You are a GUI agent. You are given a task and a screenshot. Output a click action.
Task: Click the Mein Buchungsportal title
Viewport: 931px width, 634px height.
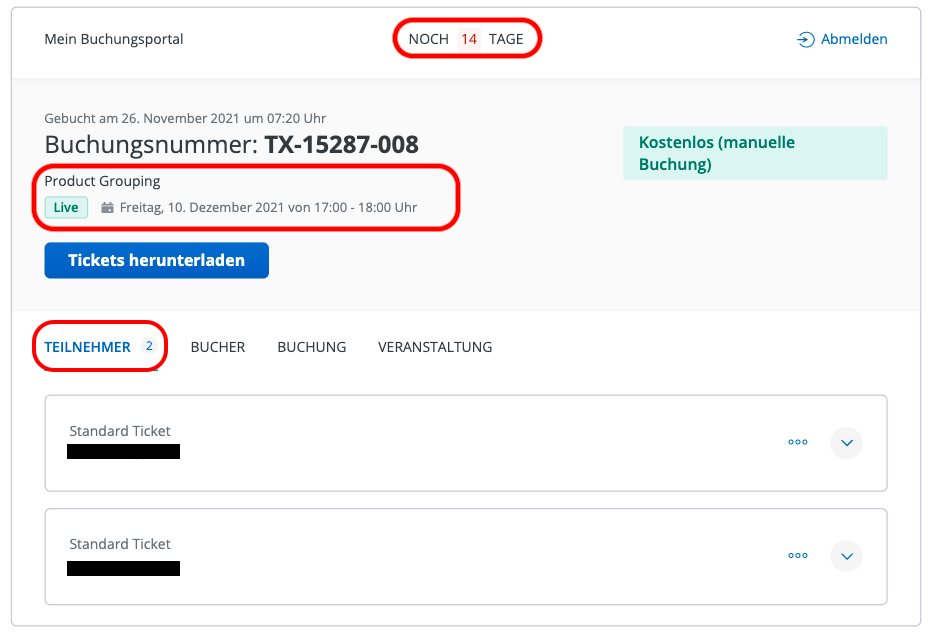(x=114, y=40)
